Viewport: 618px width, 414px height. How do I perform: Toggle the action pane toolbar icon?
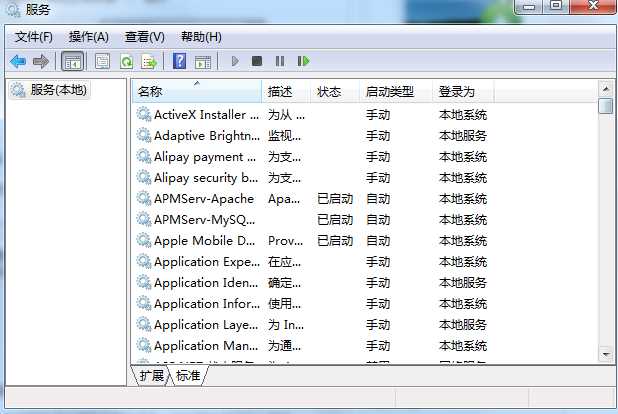(x=203, y=62)
